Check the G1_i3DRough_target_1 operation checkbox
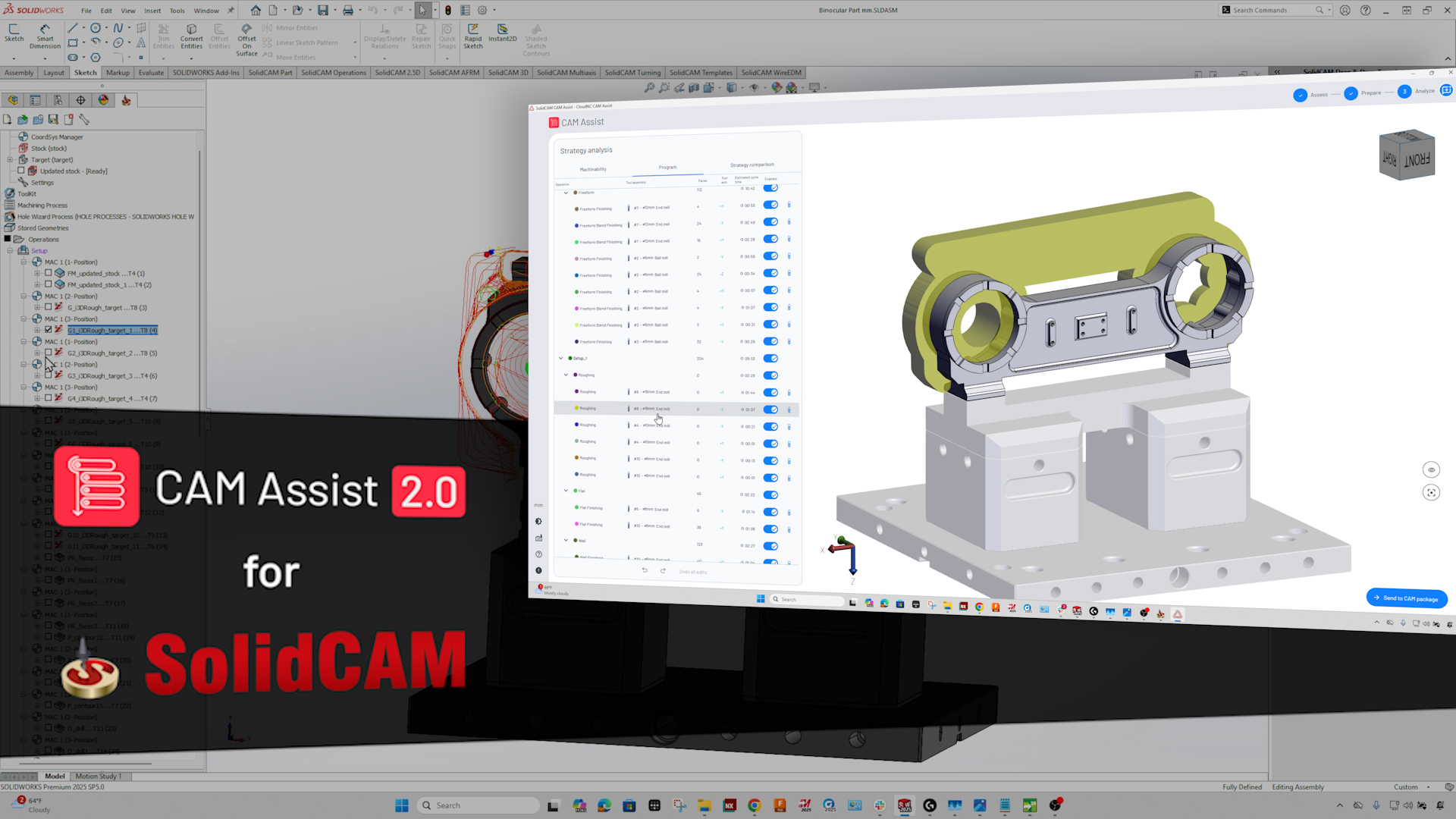This screenshot has width=1456, height=819. click(x=49, y=330)
